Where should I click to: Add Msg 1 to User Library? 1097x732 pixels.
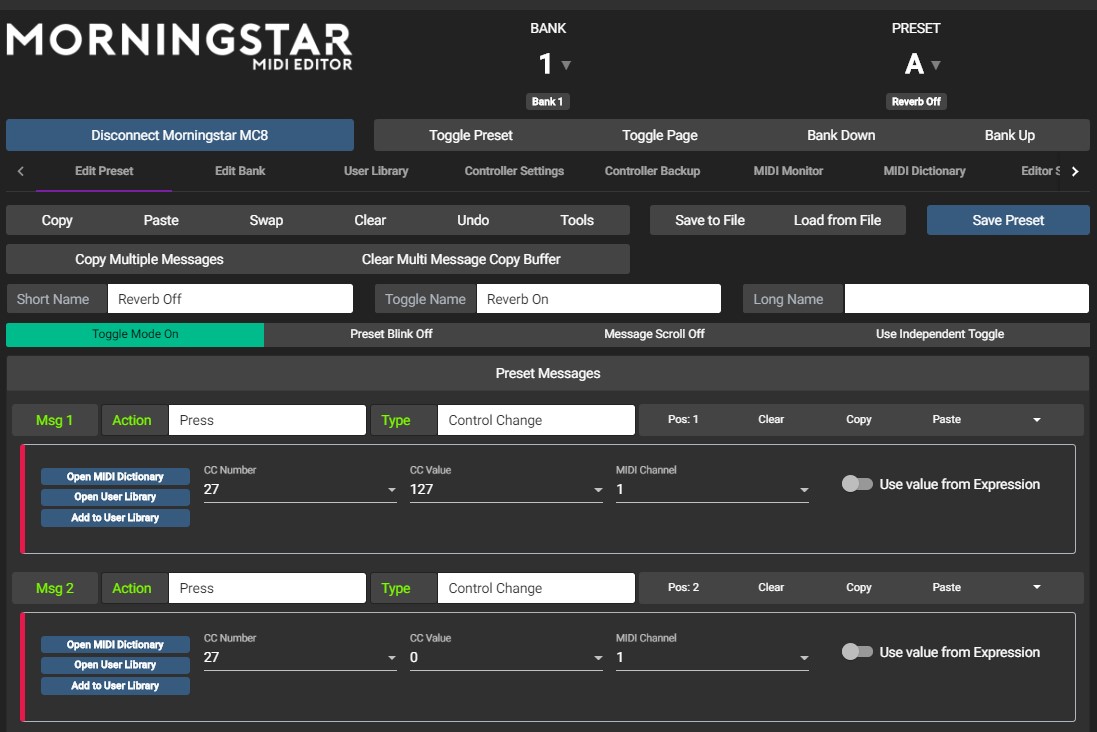[x=115, y=518]
